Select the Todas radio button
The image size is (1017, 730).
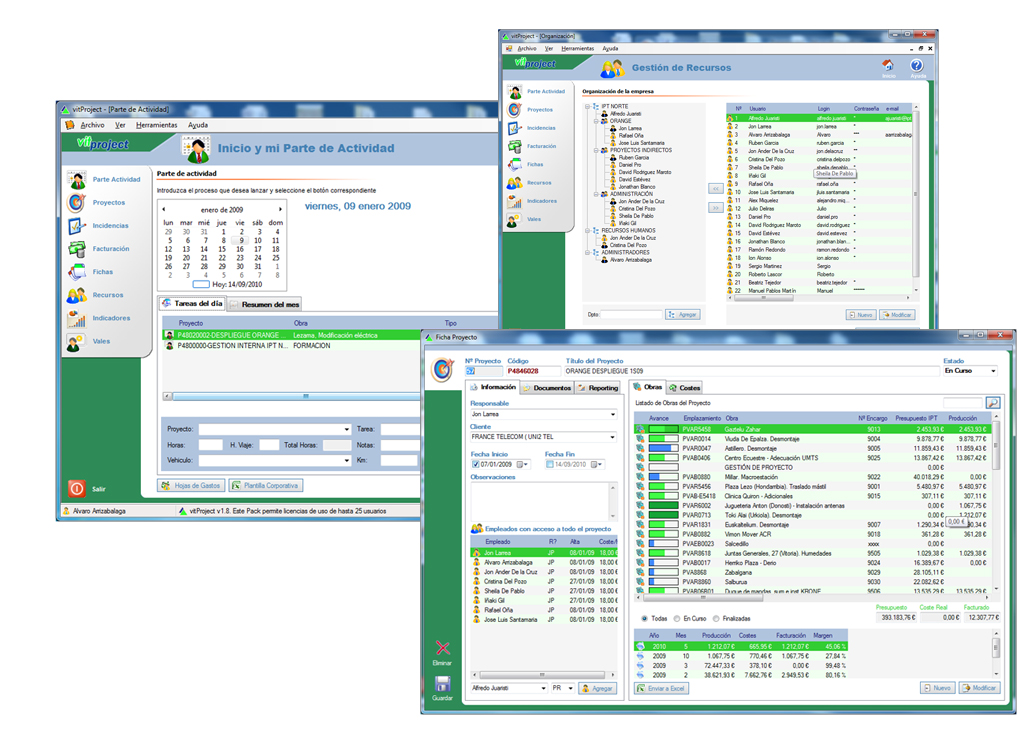pos(644,618)
